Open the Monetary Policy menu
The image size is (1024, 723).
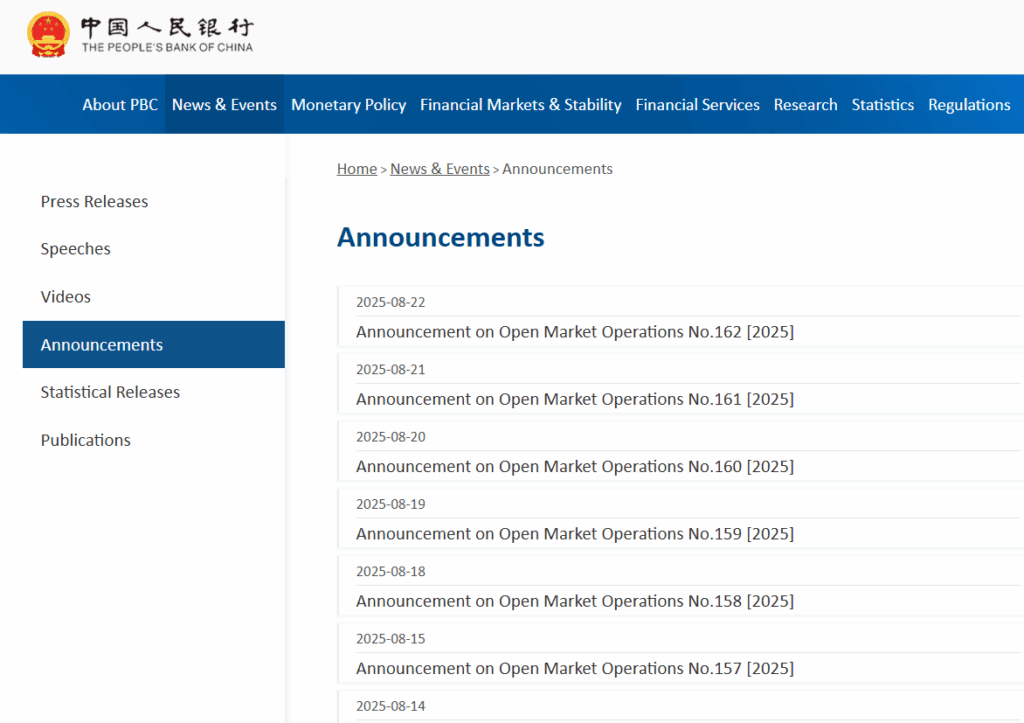tap(348, 104)
